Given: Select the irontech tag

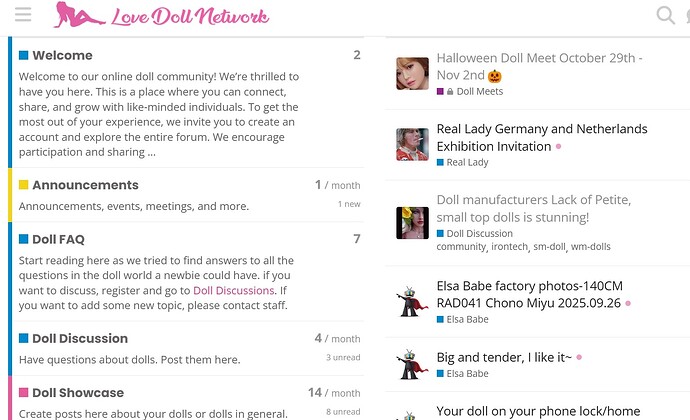Looking at the screenshot, I should click(x=509, y=246).
